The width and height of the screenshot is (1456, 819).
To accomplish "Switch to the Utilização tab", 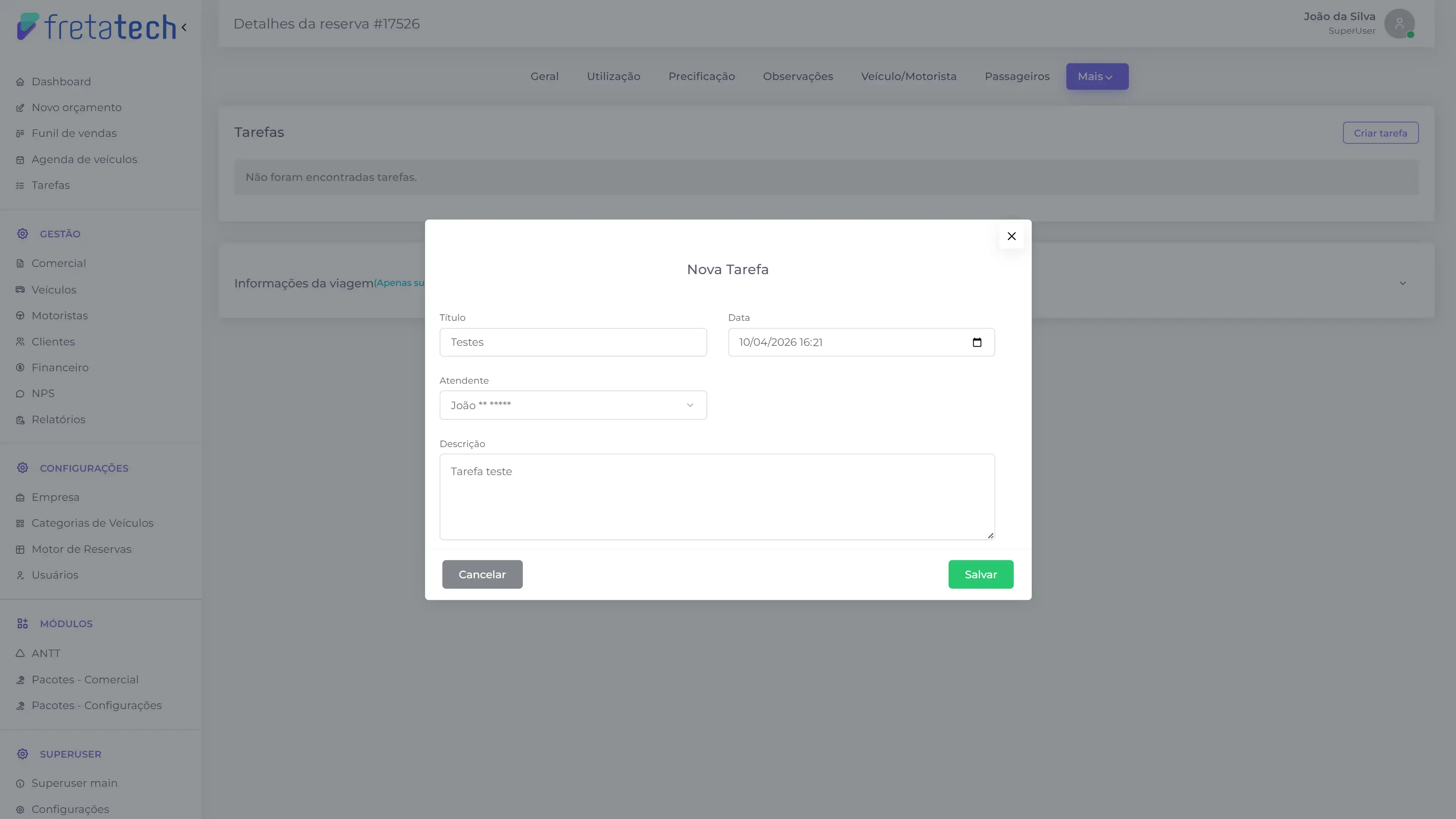I will tap(613, 76).
